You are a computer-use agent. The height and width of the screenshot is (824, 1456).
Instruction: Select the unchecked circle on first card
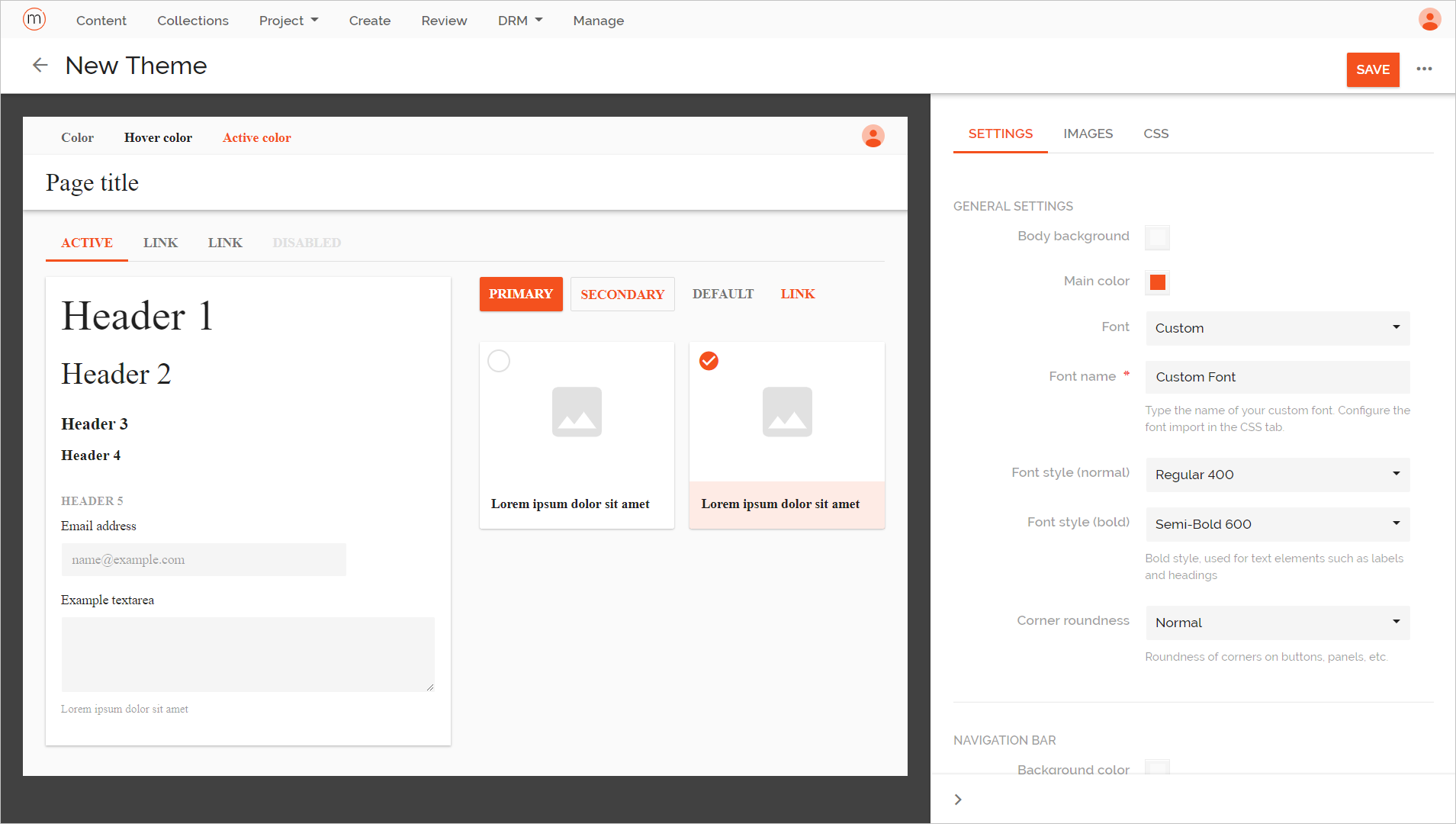[499, 361]
